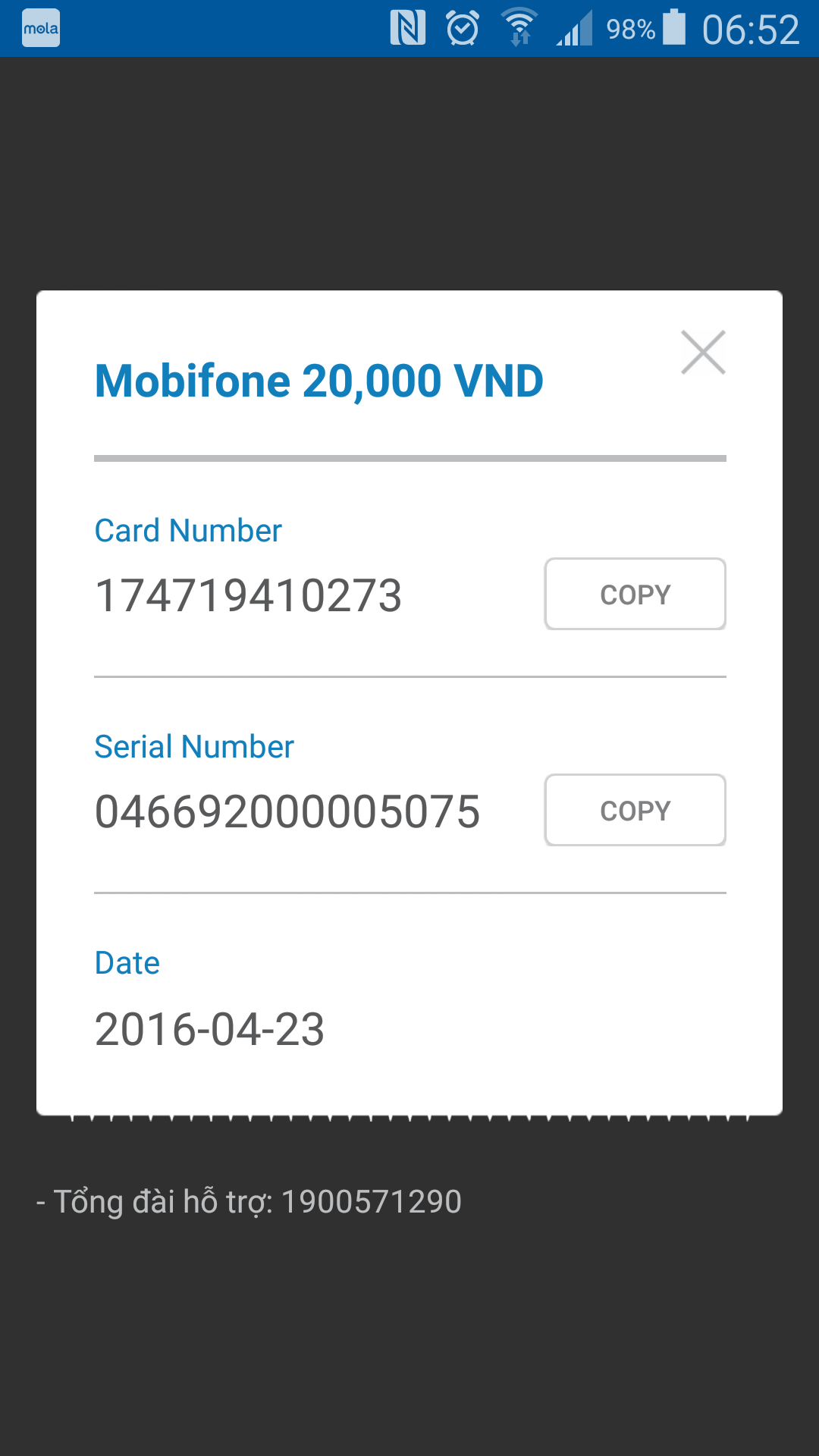Tap the cellular signal strength icon
Screen dimensions: 819x1456
pyautogui.click(x=574, y=29)
